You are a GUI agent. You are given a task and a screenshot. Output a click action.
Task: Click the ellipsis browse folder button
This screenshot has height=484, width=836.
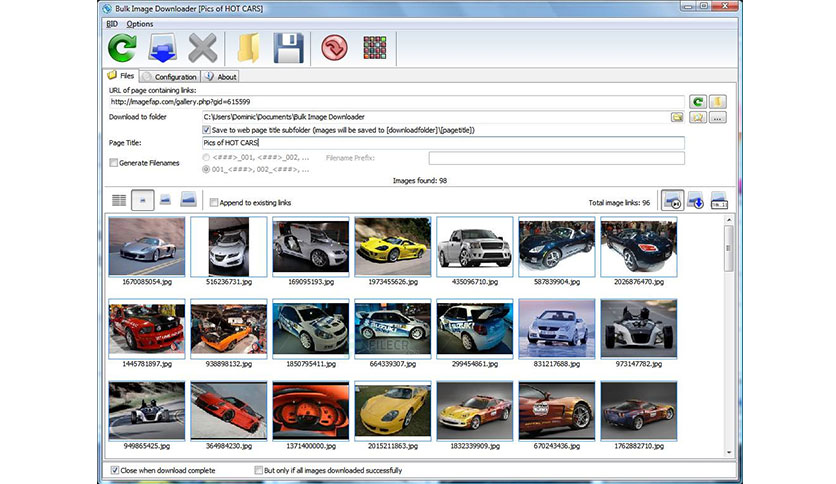pos(718,117)
